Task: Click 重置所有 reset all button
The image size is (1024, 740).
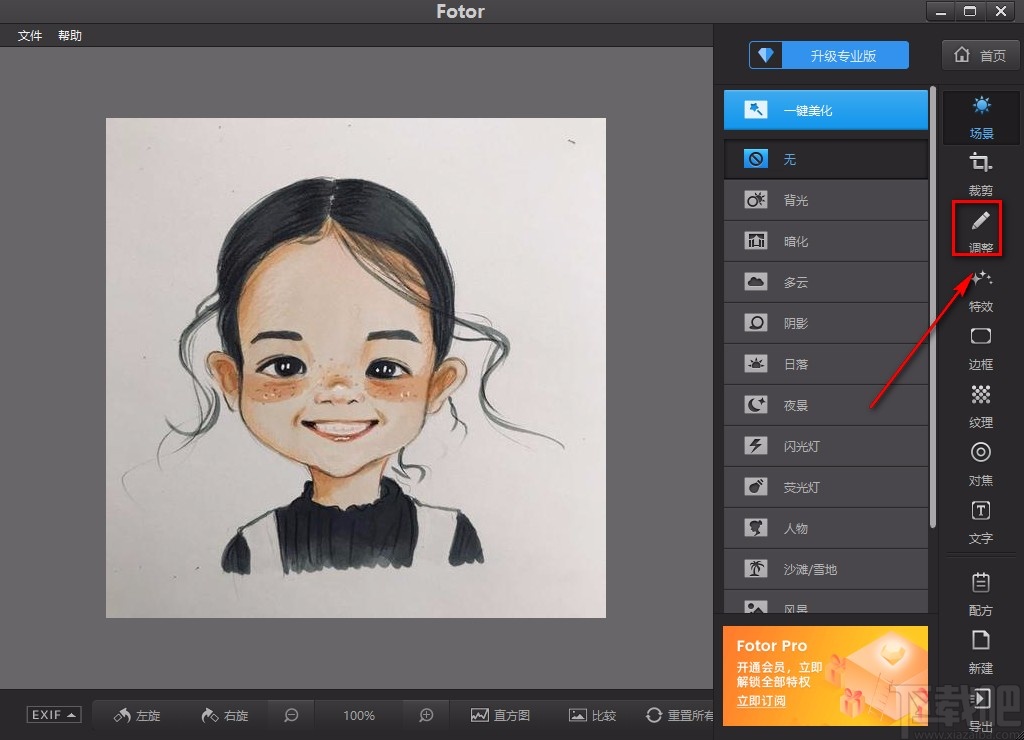Action: 679,715
